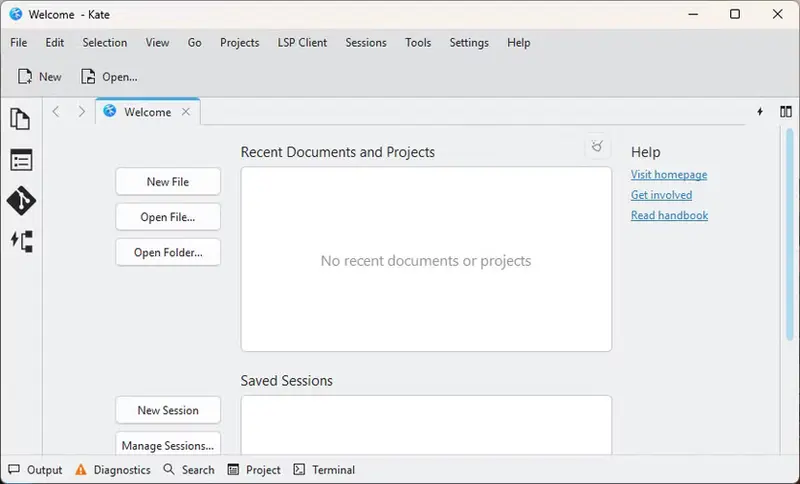
Task: Open the Git panel icon
Action: (20, 200)
